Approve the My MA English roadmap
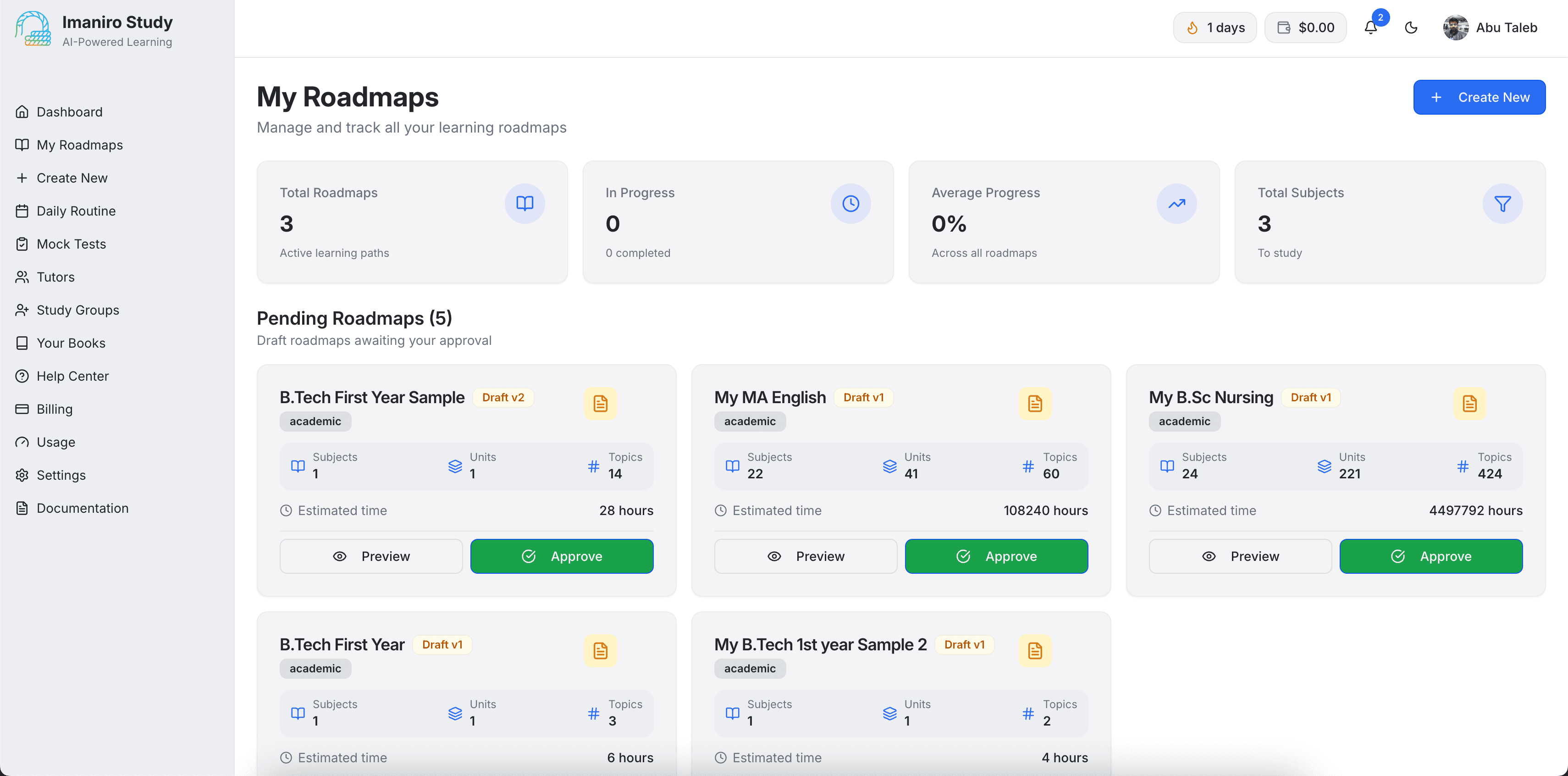The height and width of the screenshot is (776, 1568). pos(996,556)
